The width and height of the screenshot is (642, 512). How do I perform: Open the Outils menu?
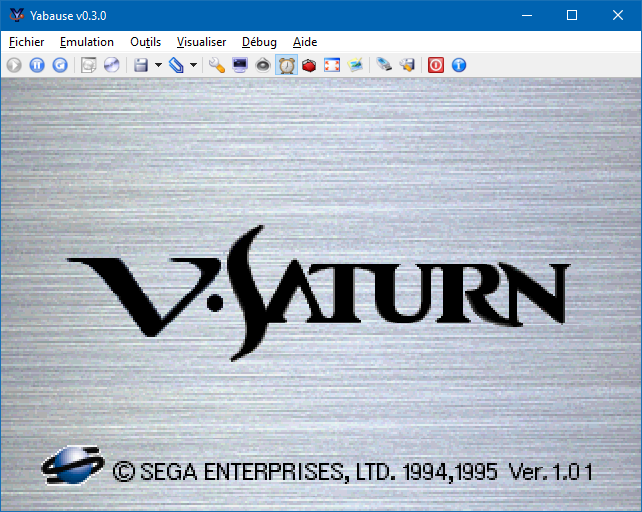pyautogui.click(x=145, y=42)
